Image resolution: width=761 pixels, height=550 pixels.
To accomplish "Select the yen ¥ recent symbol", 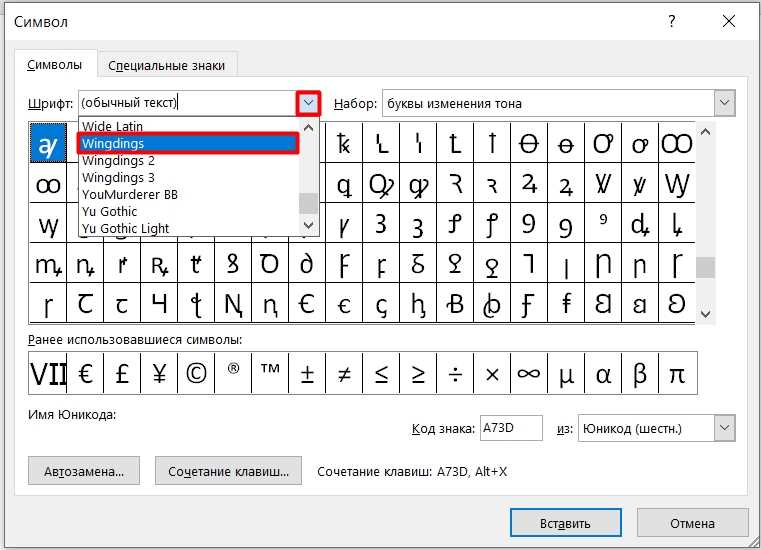I will (x=159, y=373).
